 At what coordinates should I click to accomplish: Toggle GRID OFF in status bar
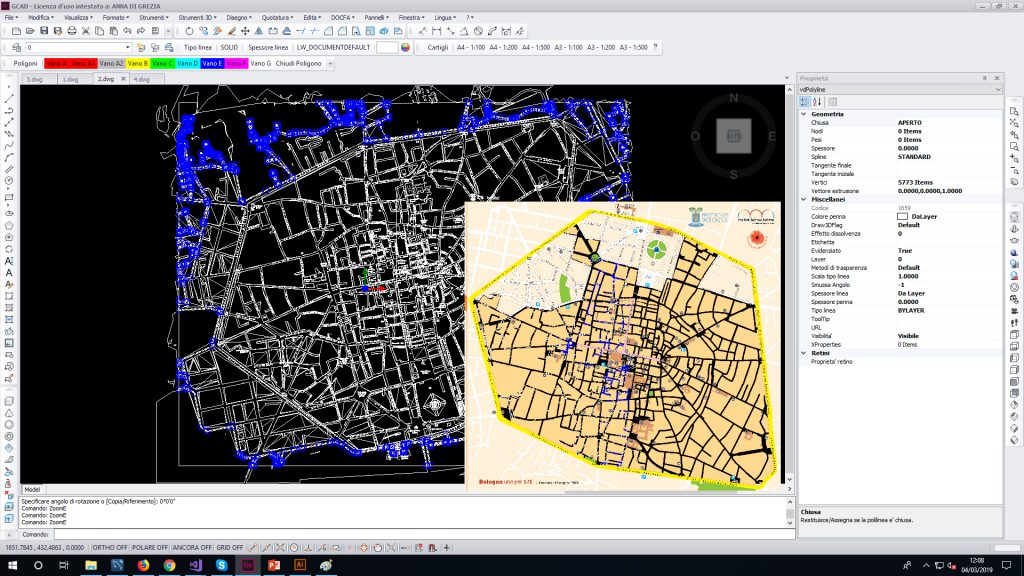click(x=230, y=548)
